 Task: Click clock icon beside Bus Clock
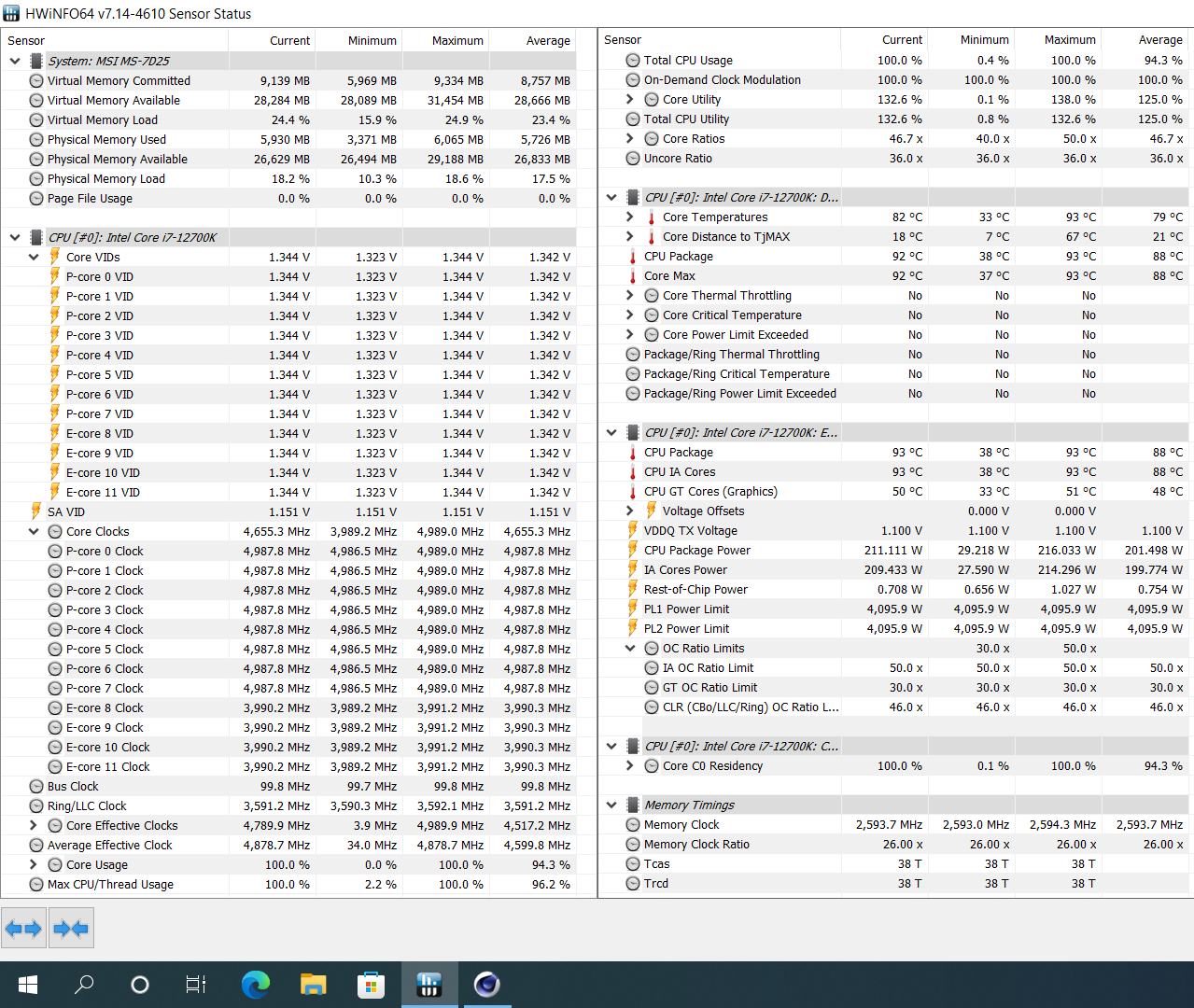[36, 786]
